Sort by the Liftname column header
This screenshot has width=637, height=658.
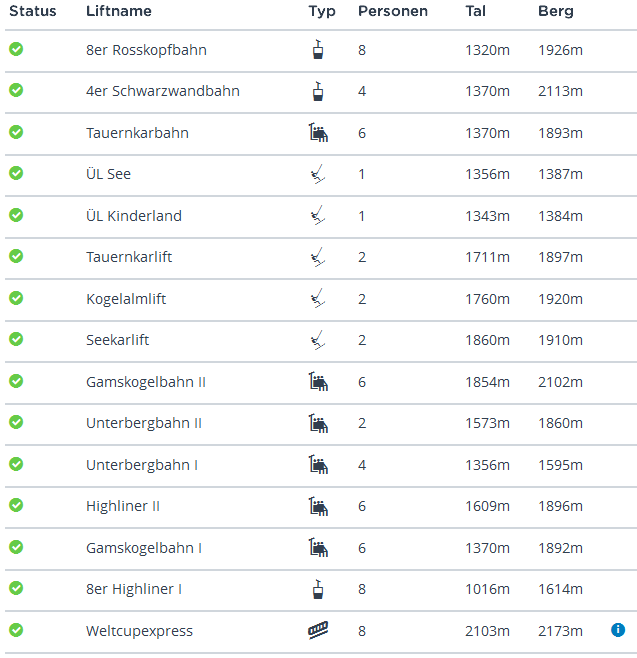pyautogui.click(x=119, y=12)
